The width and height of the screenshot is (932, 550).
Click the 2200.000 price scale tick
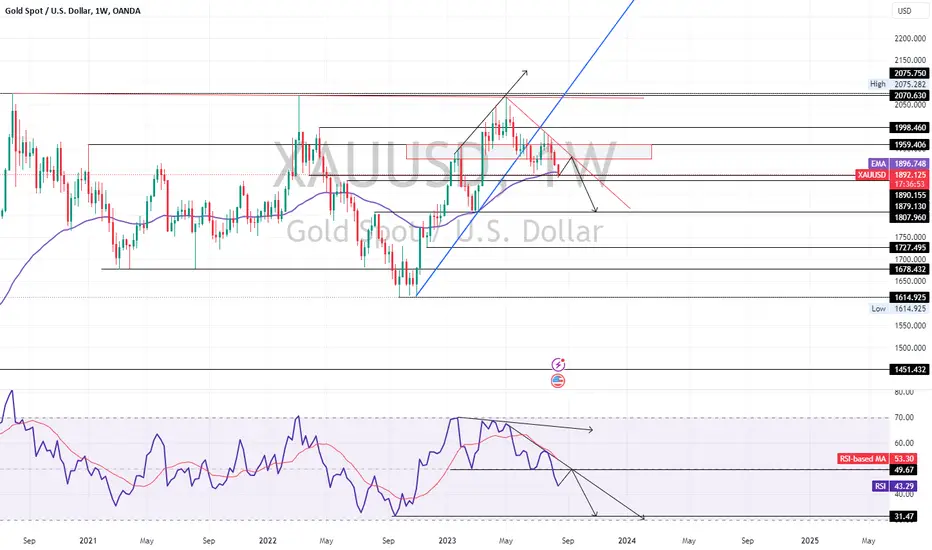point(910,39)
